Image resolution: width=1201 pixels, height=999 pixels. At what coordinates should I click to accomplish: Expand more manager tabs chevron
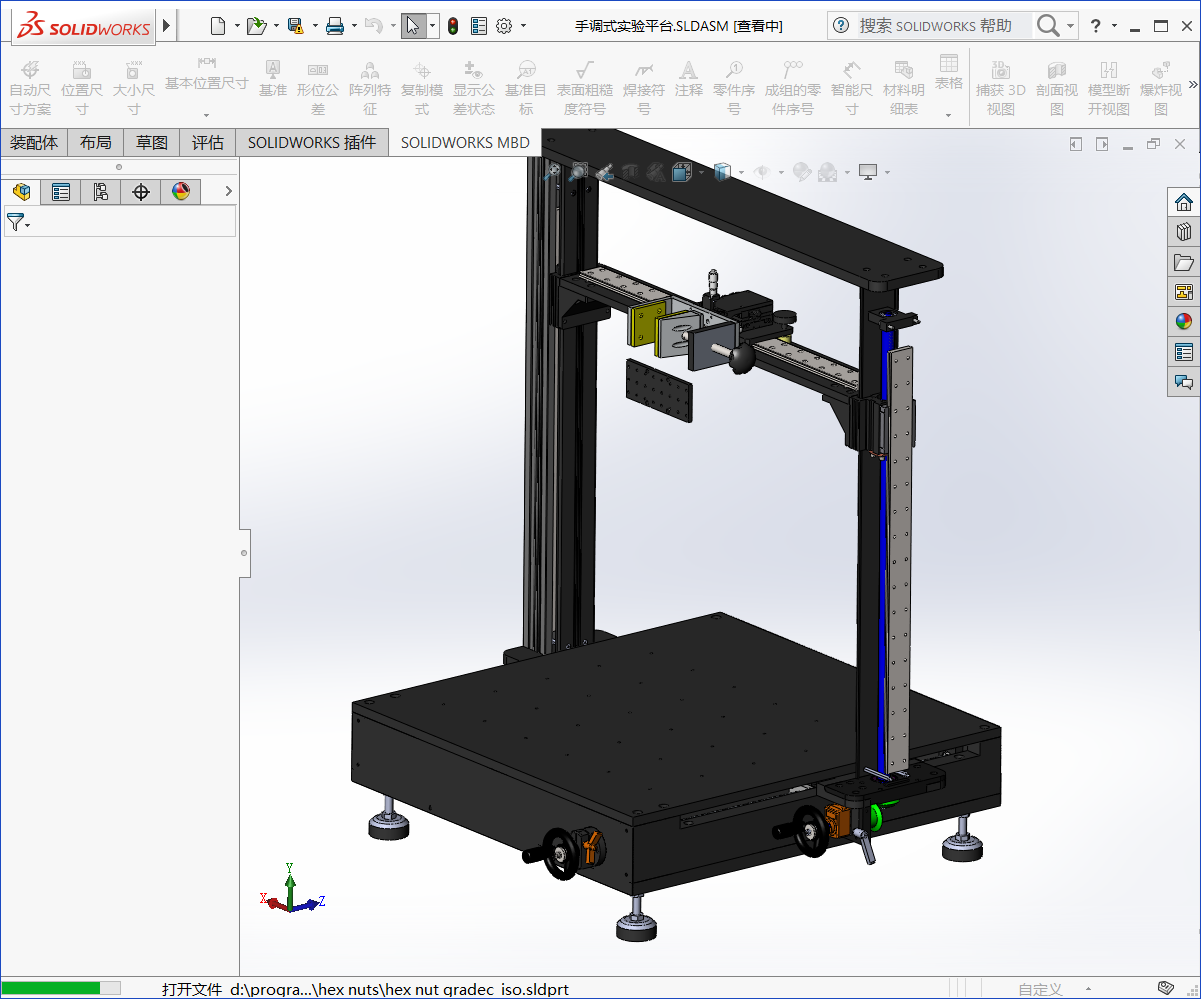(x=228, y=191)
